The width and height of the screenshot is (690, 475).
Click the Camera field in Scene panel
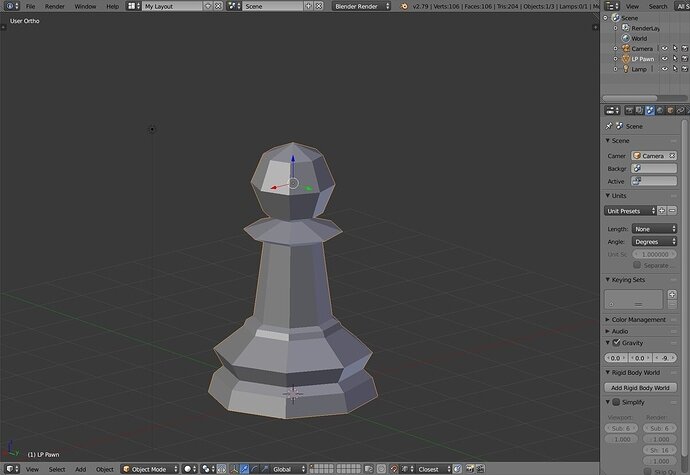click(x=654, y=156)
